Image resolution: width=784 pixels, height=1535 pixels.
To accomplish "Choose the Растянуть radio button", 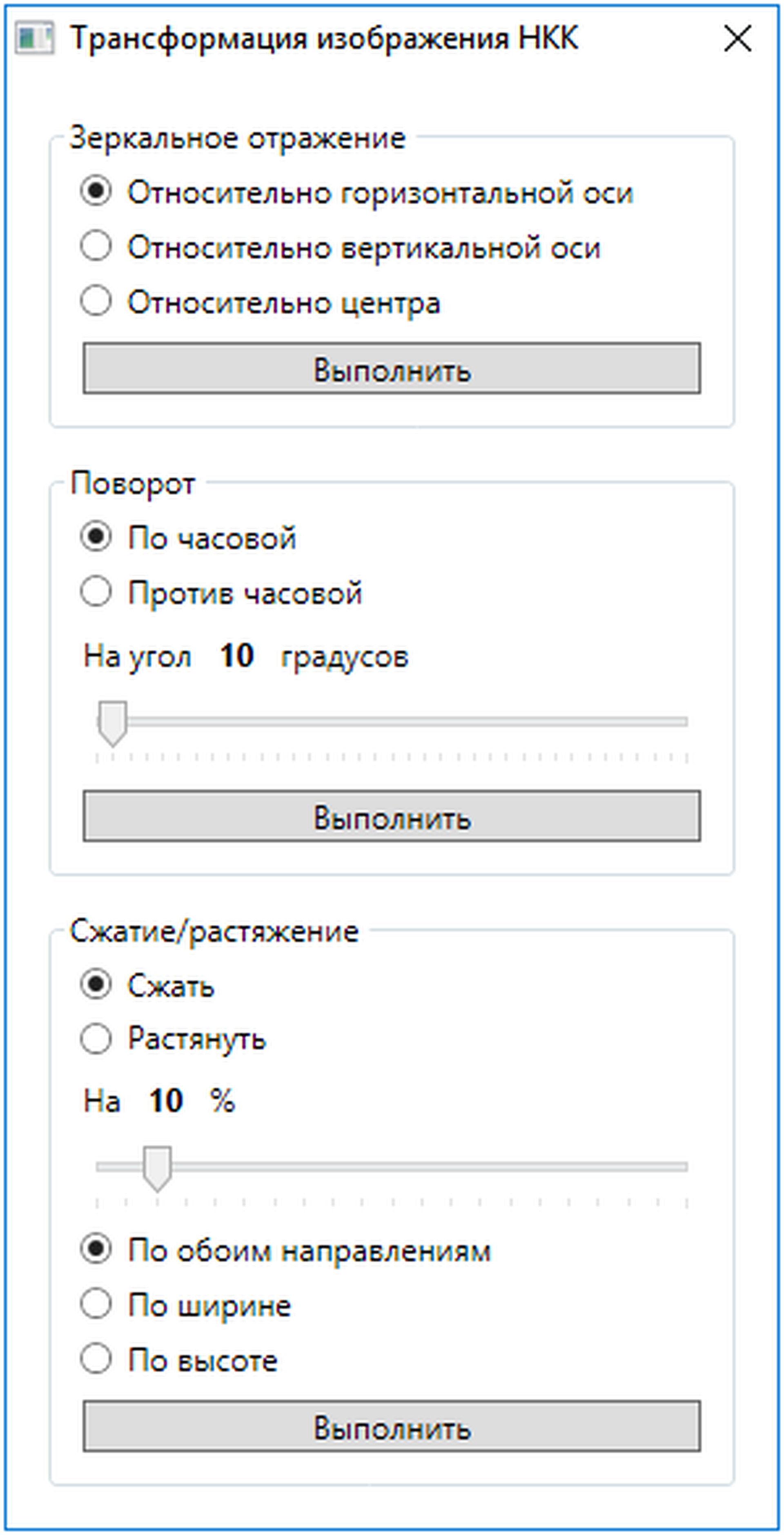I will (x=96, y=1039).
